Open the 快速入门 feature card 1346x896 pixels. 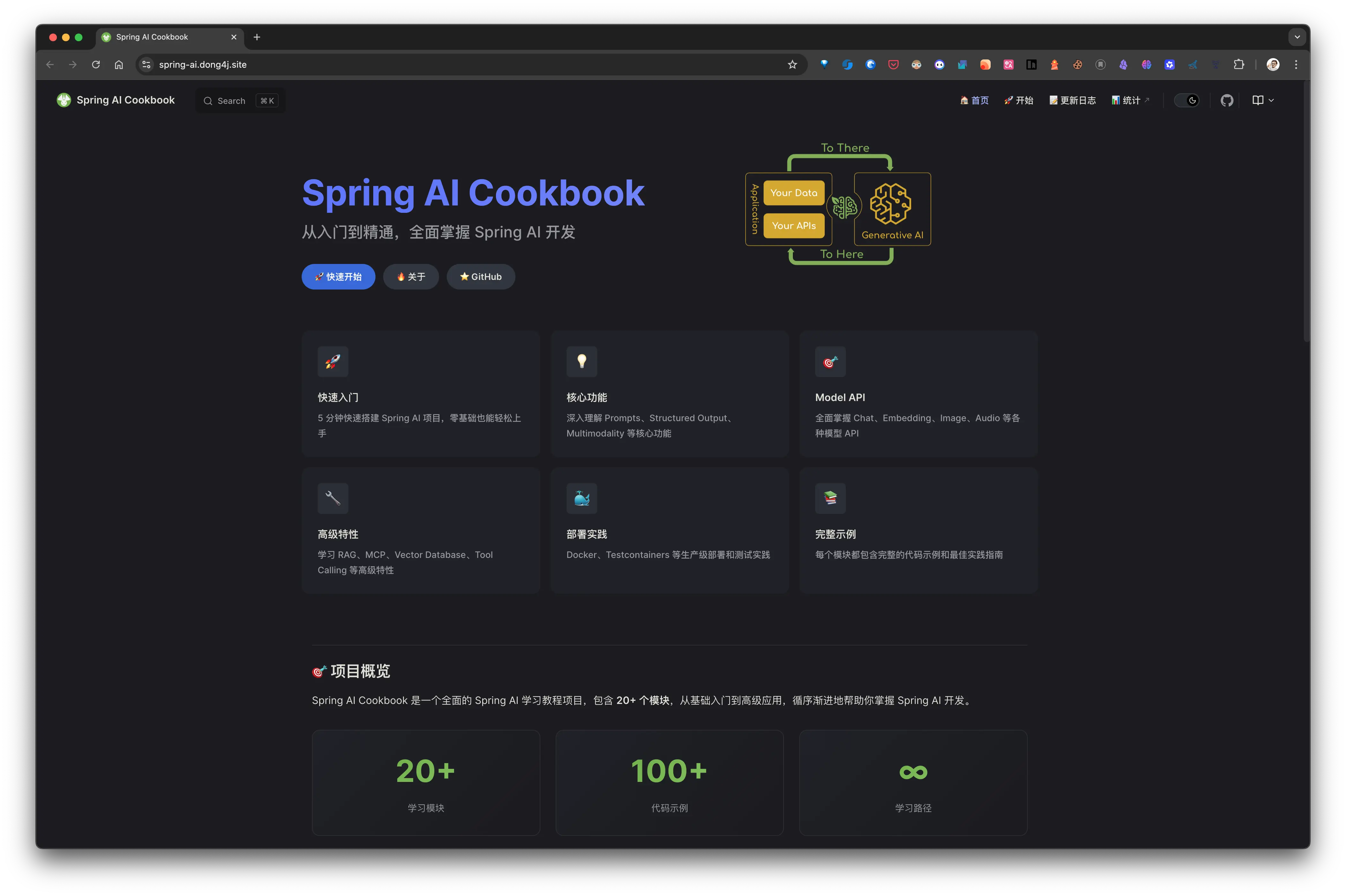tap(421, 394)
